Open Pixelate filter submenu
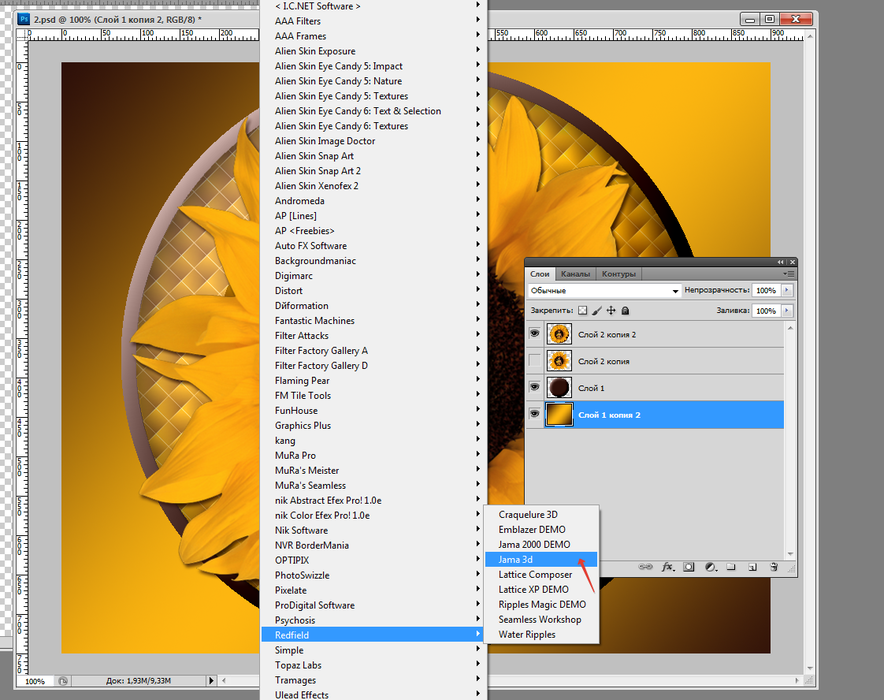Image resolution: width=884 pixels, height=700 pixels. tap(372, 590)
